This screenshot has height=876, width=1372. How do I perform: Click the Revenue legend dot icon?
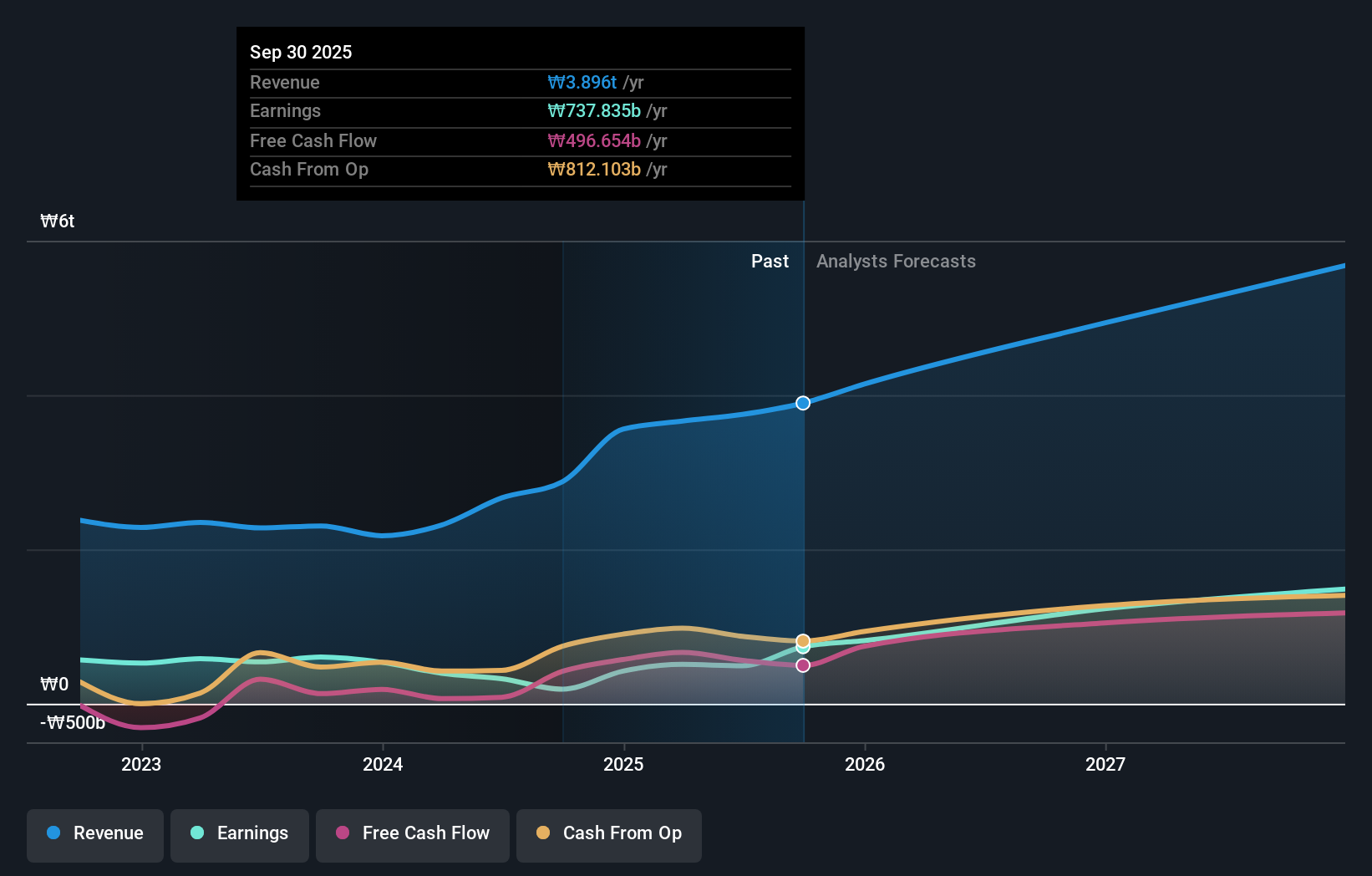[x=52, y=833]
